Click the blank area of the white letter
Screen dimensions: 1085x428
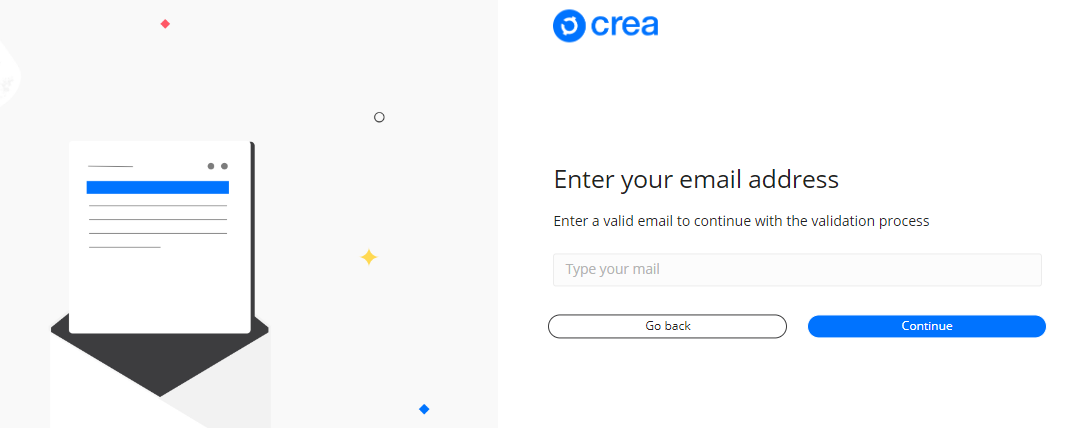coord(159,290)
